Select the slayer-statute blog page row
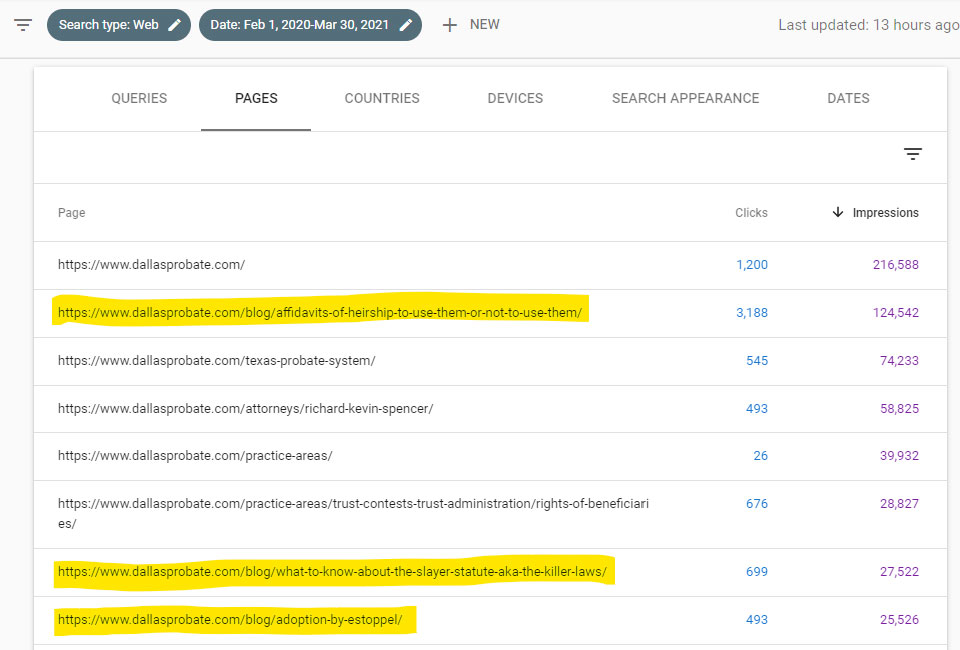Image resolution: width=960 pixels, height=650 pixels. tap(332, 572)
